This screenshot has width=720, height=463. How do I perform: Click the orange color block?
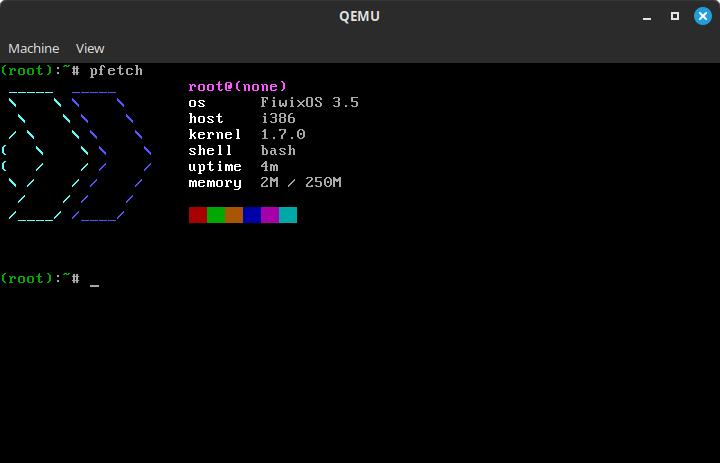pos(234,215)
